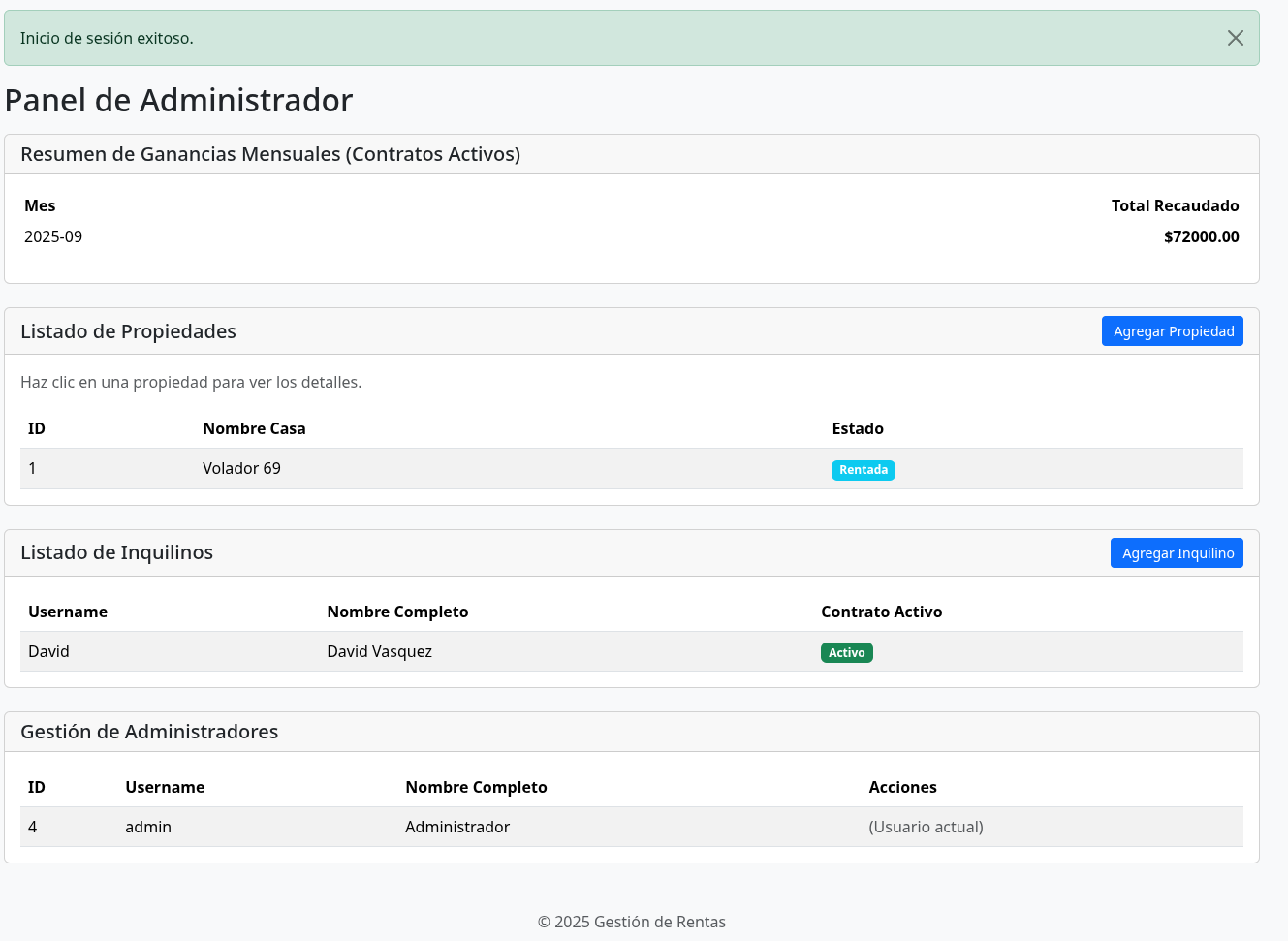Click the Agregar Propiedad button

(x=1172, y=331)
